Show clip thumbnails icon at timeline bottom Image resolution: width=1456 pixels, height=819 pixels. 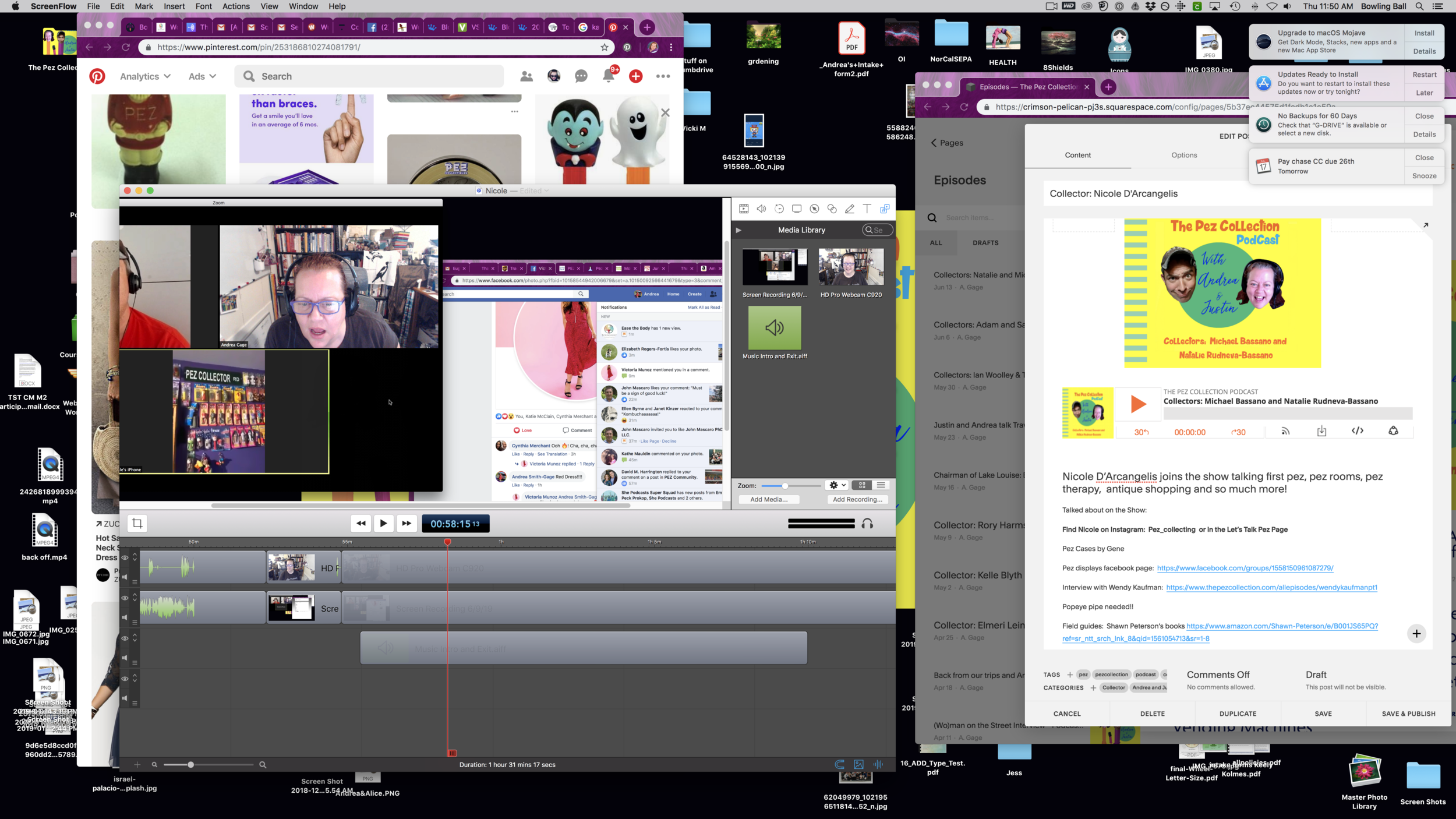[858, 764]
